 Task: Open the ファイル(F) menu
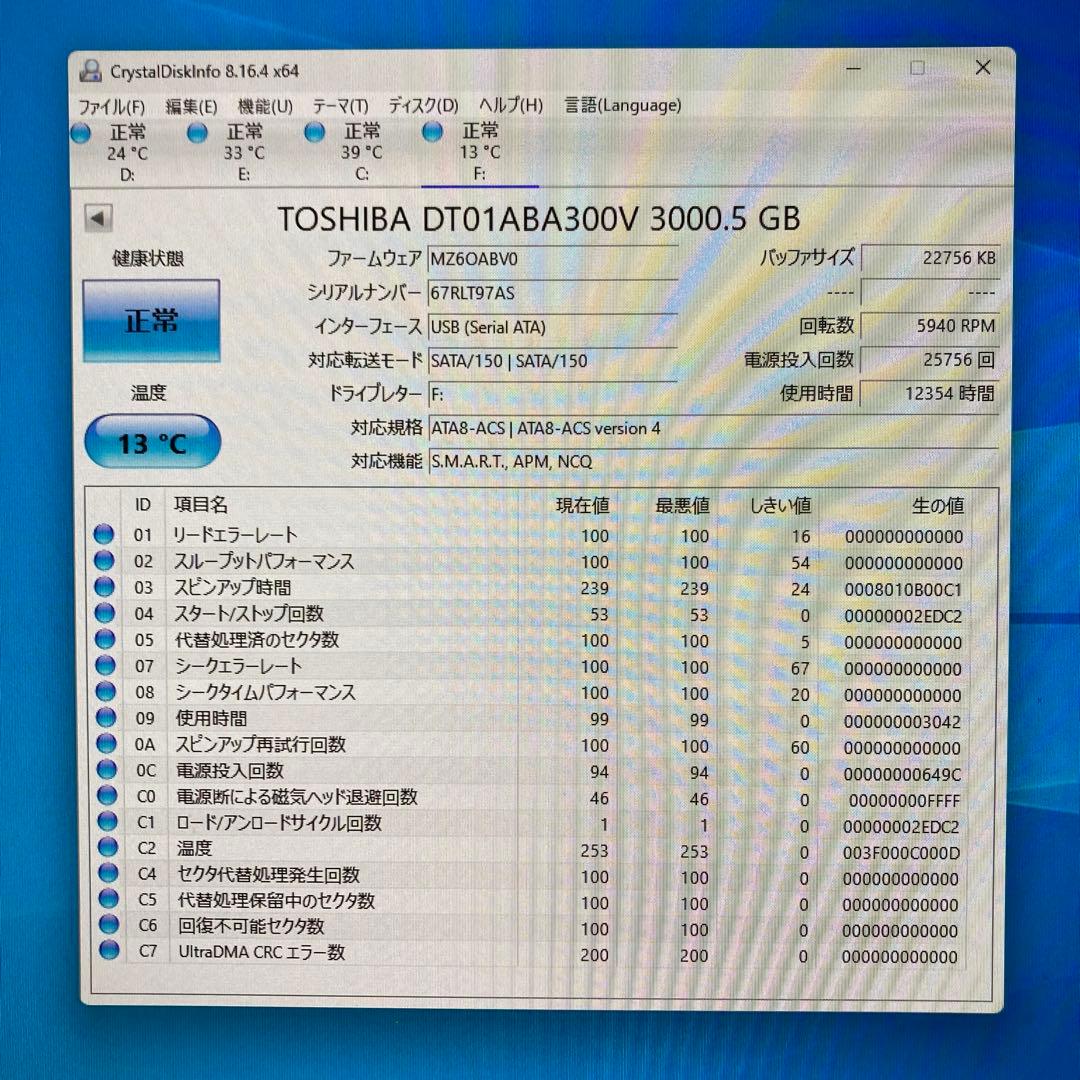point(111,107)
